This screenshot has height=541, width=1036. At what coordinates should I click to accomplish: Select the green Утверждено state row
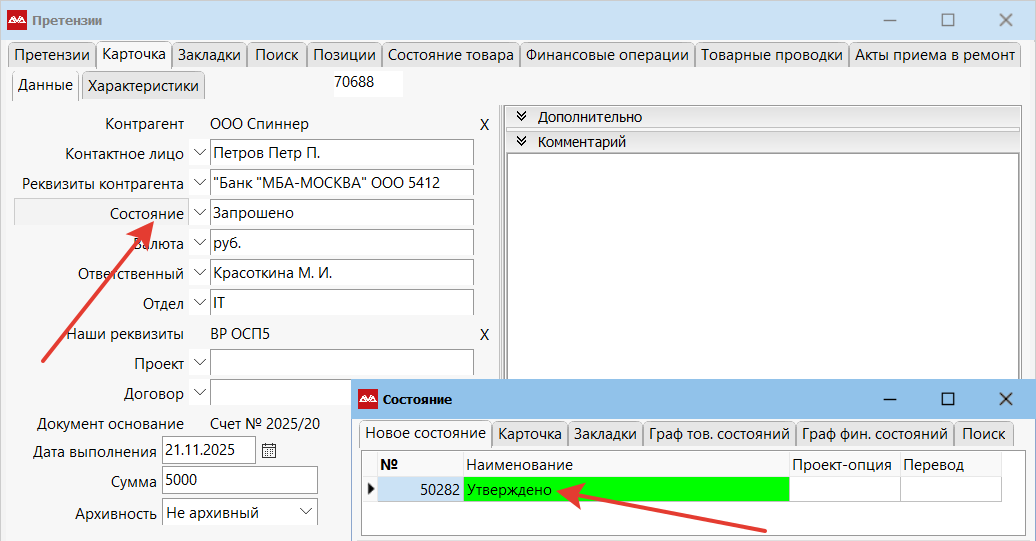pos(626,489)
